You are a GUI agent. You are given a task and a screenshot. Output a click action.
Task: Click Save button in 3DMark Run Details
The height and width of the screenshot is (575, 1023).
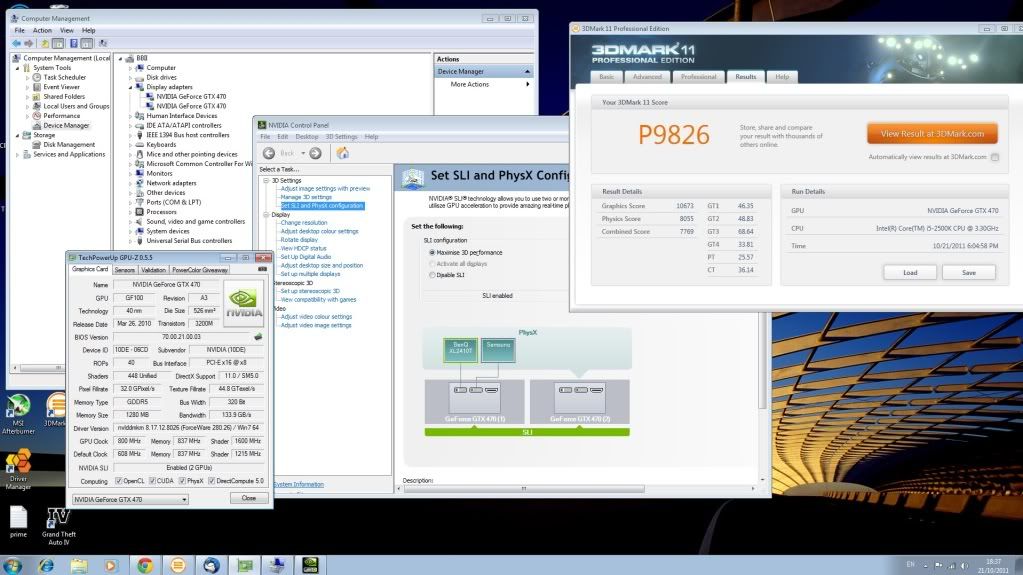(x=969, y=272)
